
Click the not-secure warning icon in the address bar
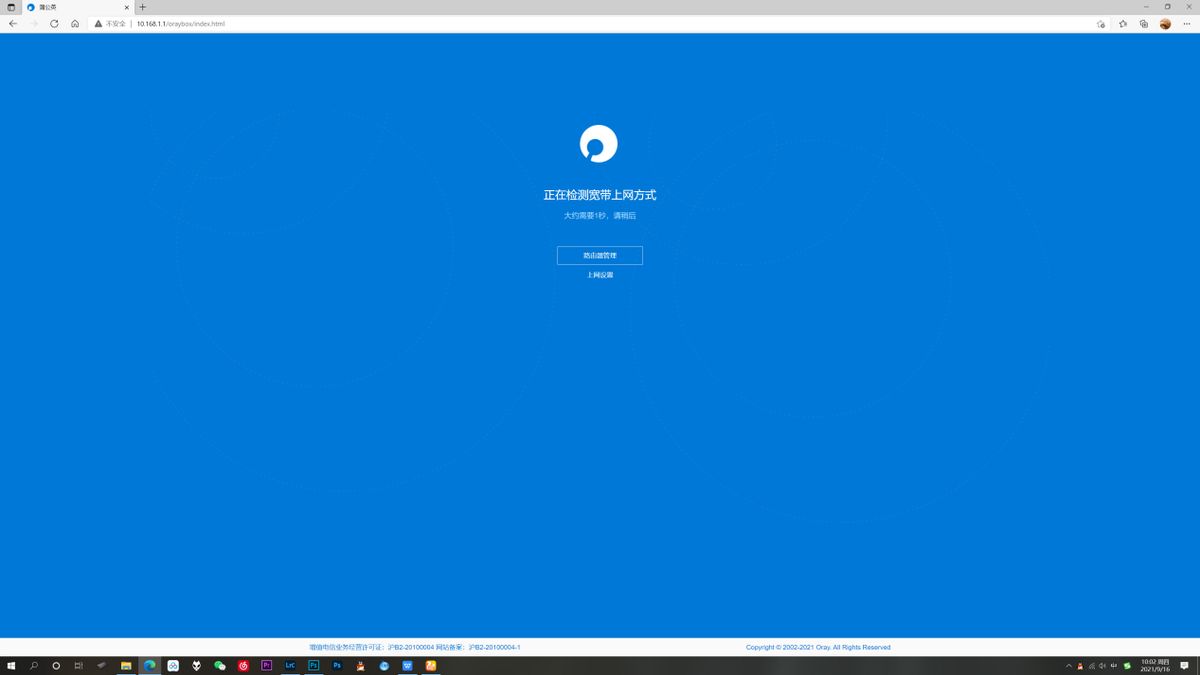pyautogui.click(x=98, y=23)
